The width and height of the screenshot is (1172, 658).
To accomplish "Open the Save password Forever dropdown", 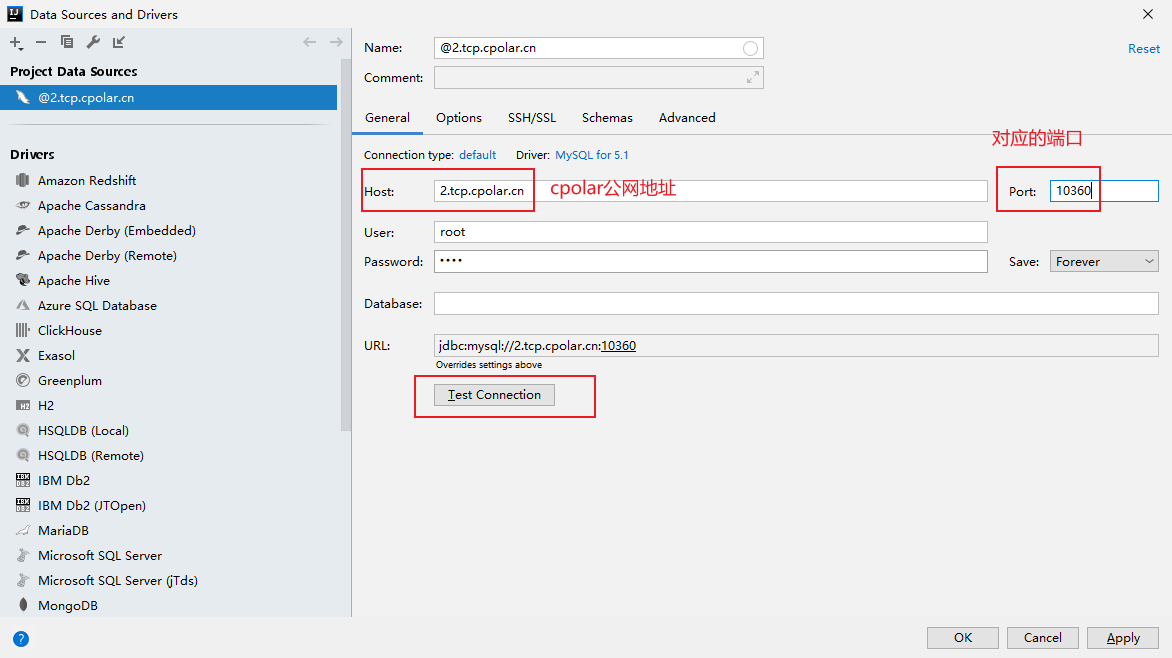I will click(x=1104, y=261).
